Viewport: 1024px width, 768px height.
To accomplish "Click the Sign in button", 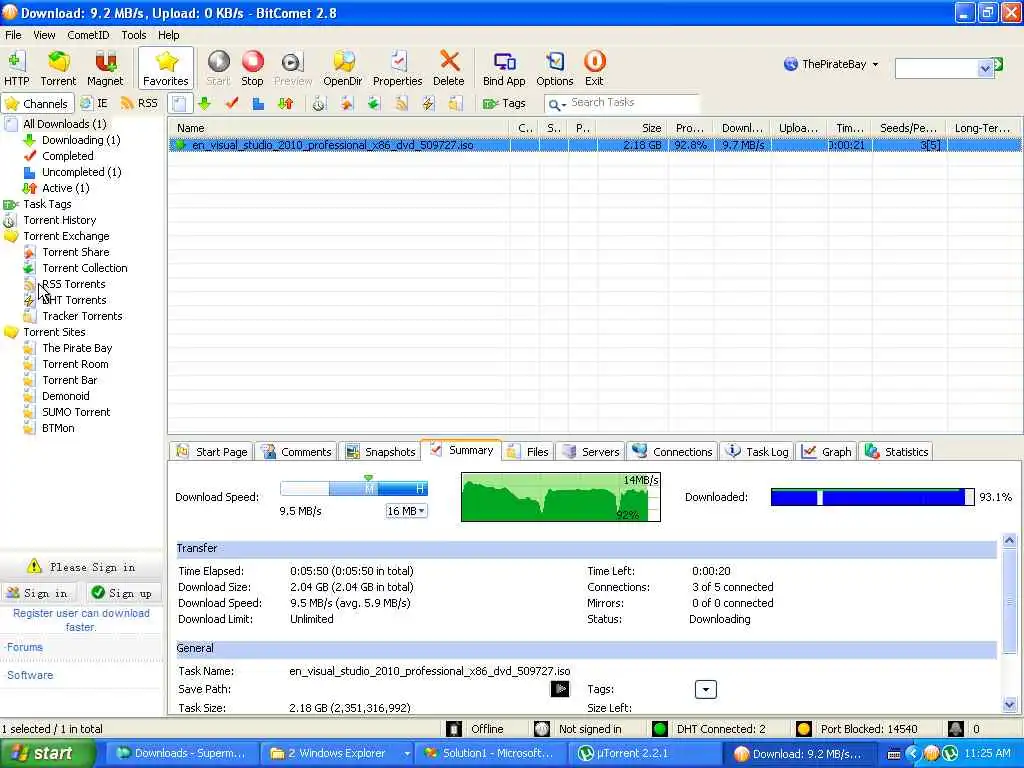I will pos(37,592).
